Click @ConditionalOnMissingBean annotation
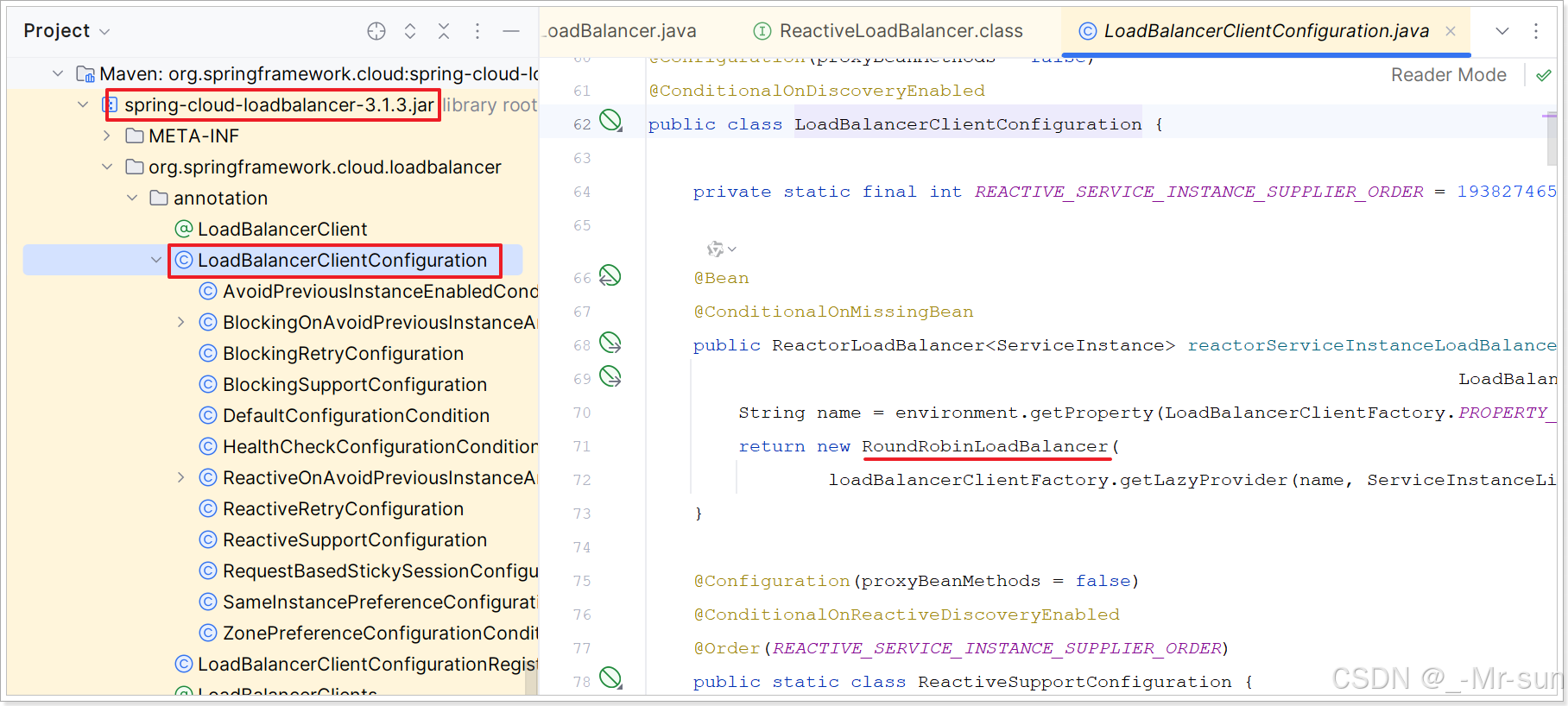1568x706 pixels. pos(833,312)
